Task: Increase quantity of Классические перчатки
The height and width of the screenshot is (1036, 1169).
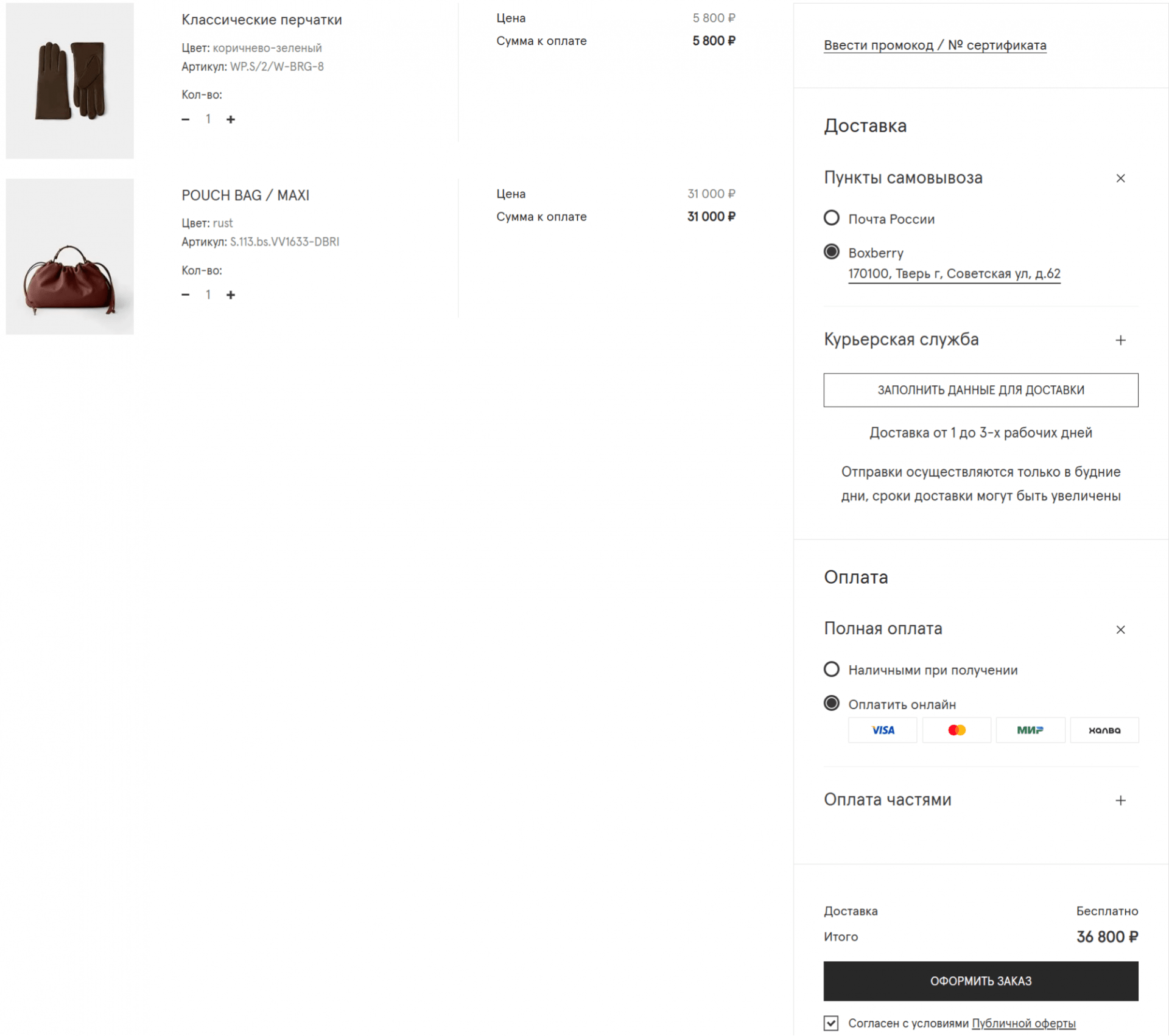Action: pyautogui.click(x=231, y=119)
